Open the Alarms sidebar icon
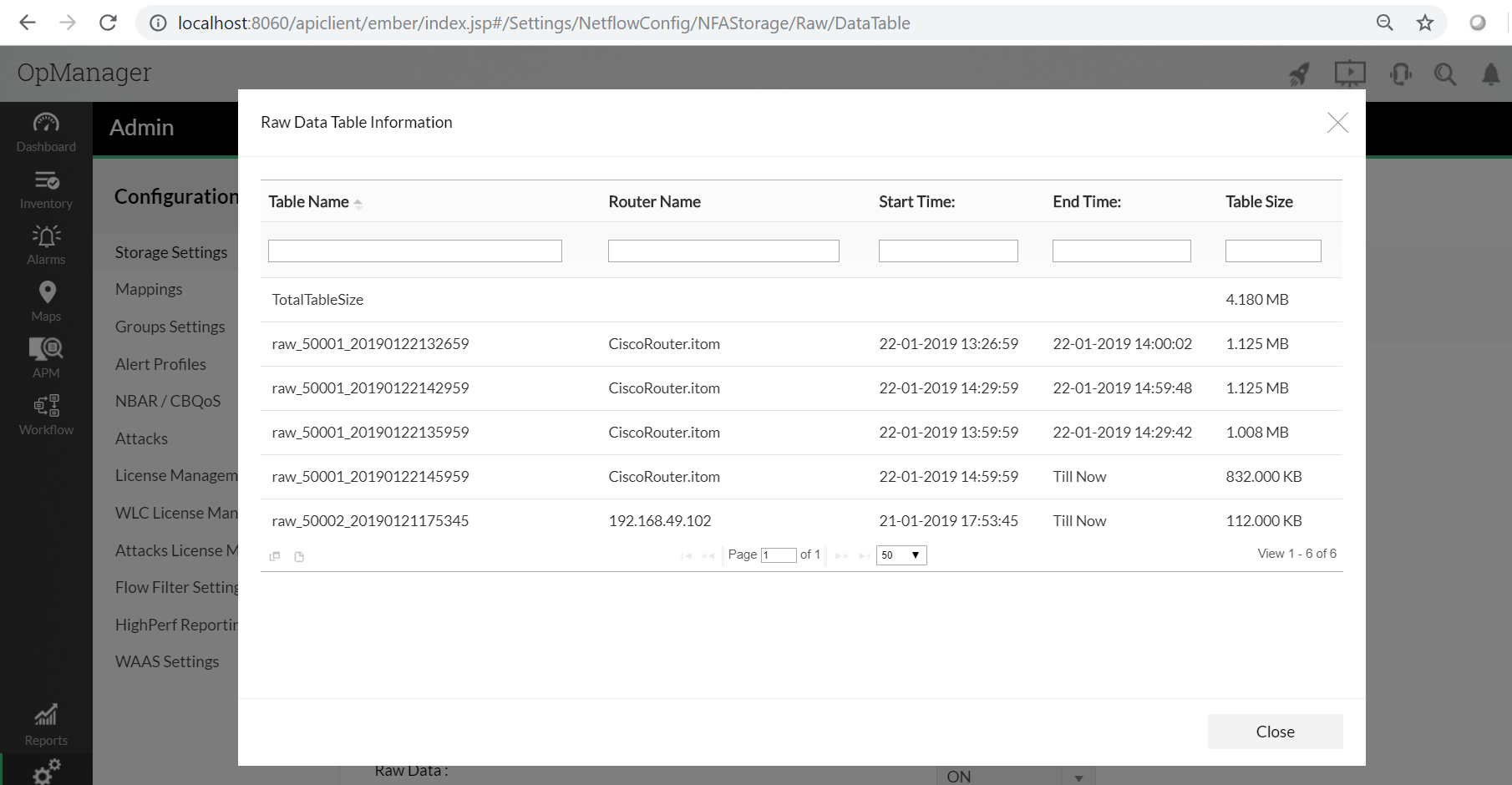This screenshot has width=1512, height=785. coord(46,246)
